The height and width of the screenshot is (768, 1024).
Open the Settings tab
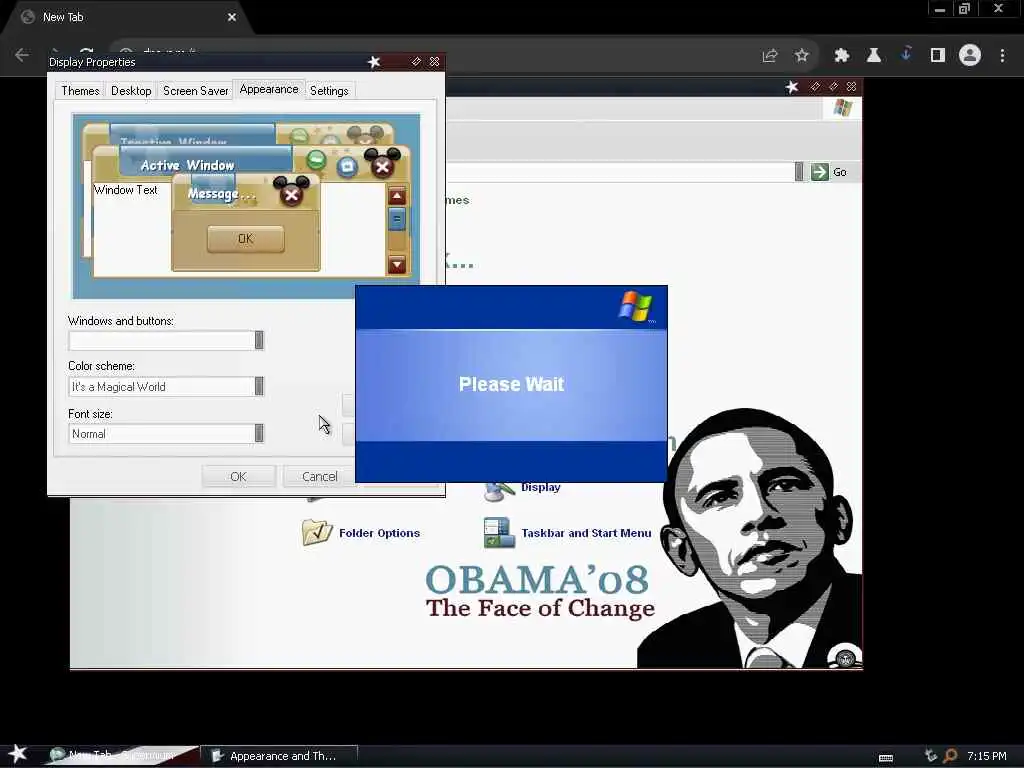pos(329,91)
